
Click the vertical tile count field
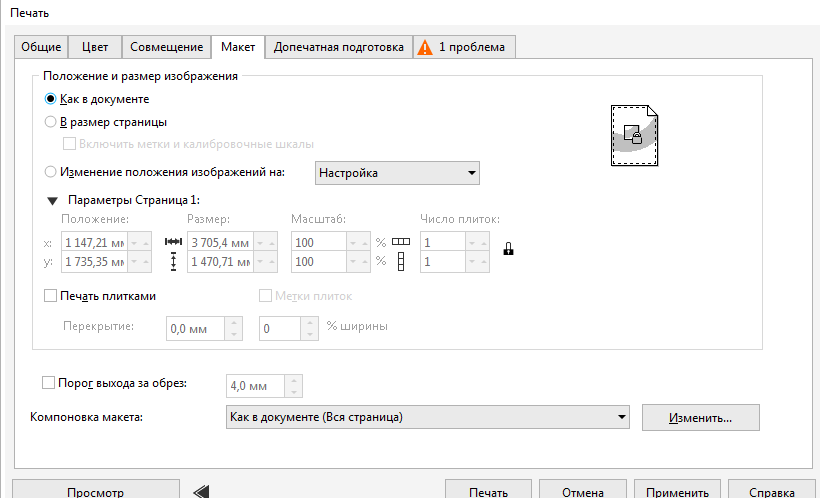(x=443, y=262)
